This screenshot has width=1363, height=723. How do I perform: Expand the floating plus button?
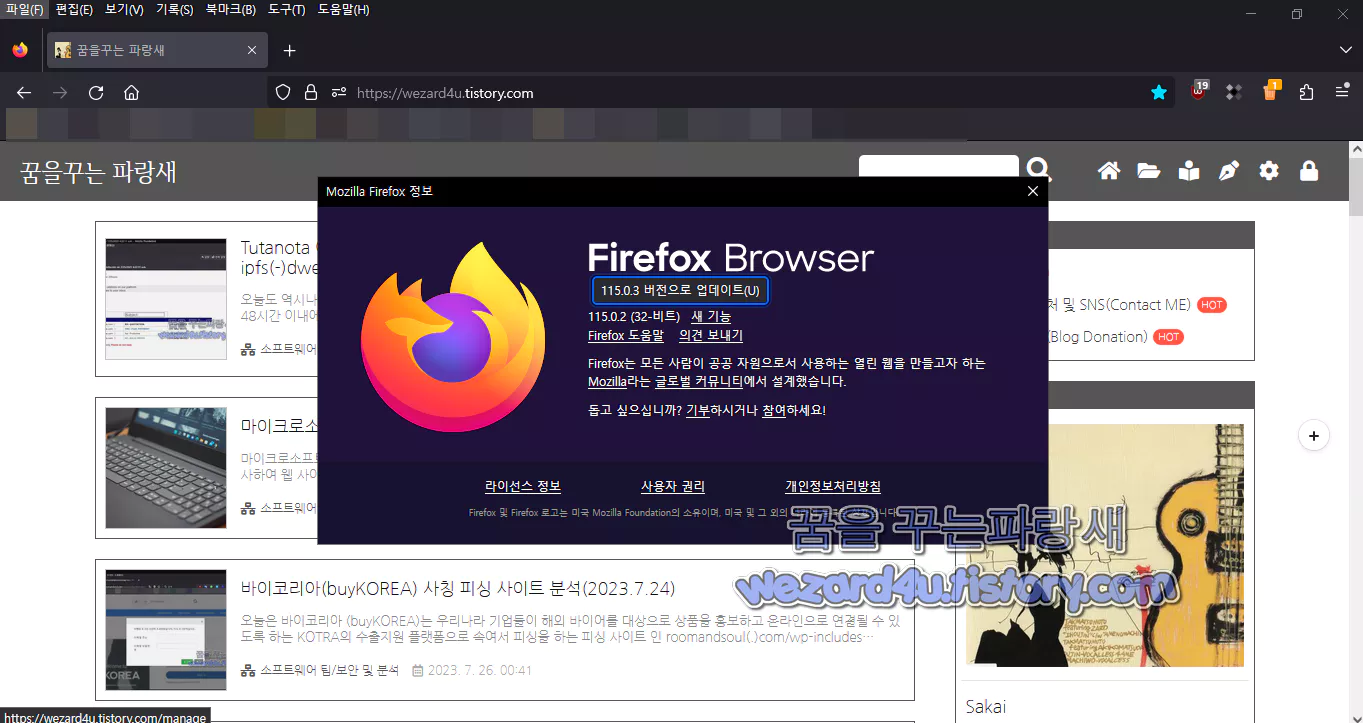tap(1313, 435)
